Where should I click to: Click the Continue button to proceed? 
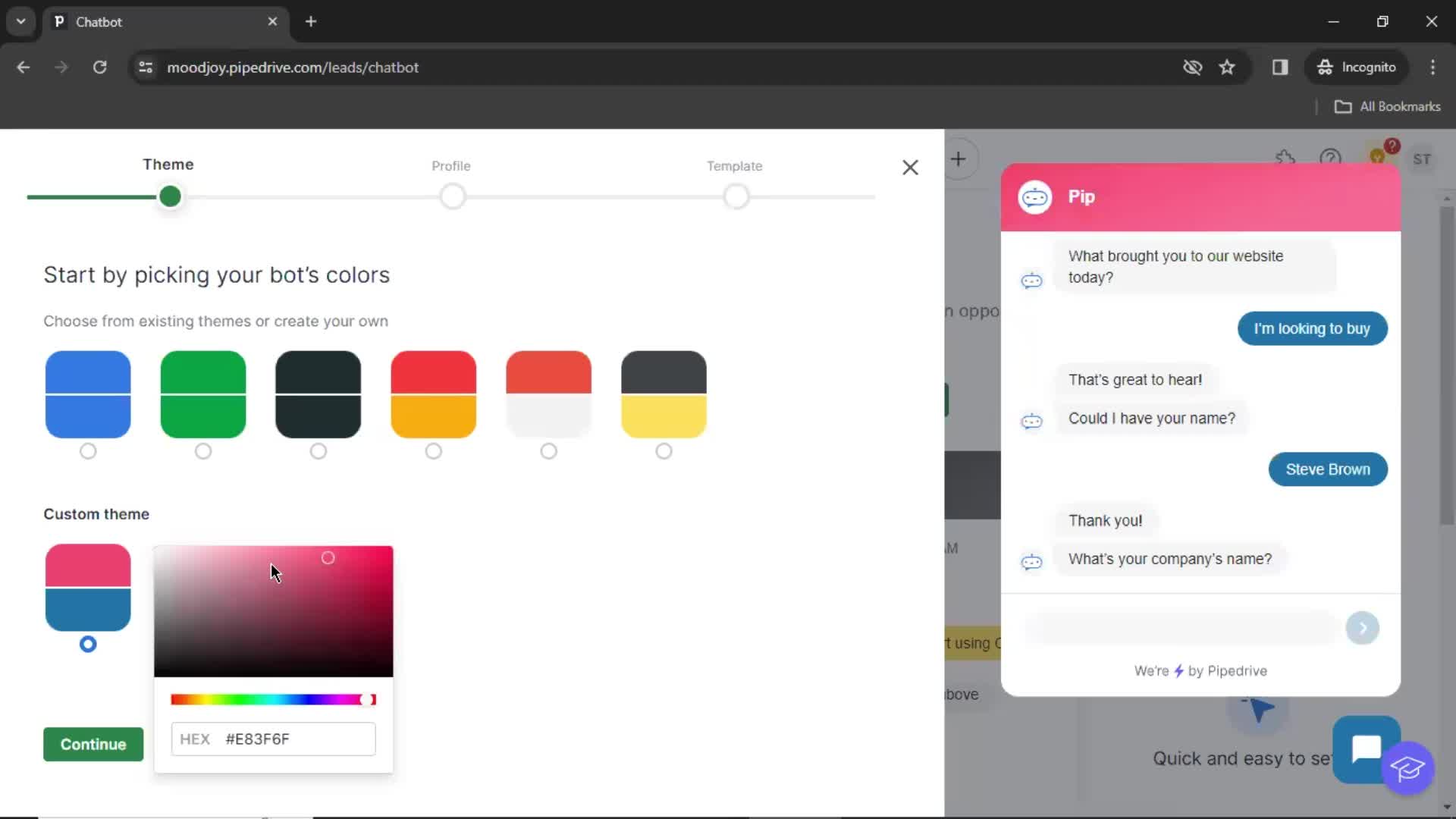[x=93, y=744]
